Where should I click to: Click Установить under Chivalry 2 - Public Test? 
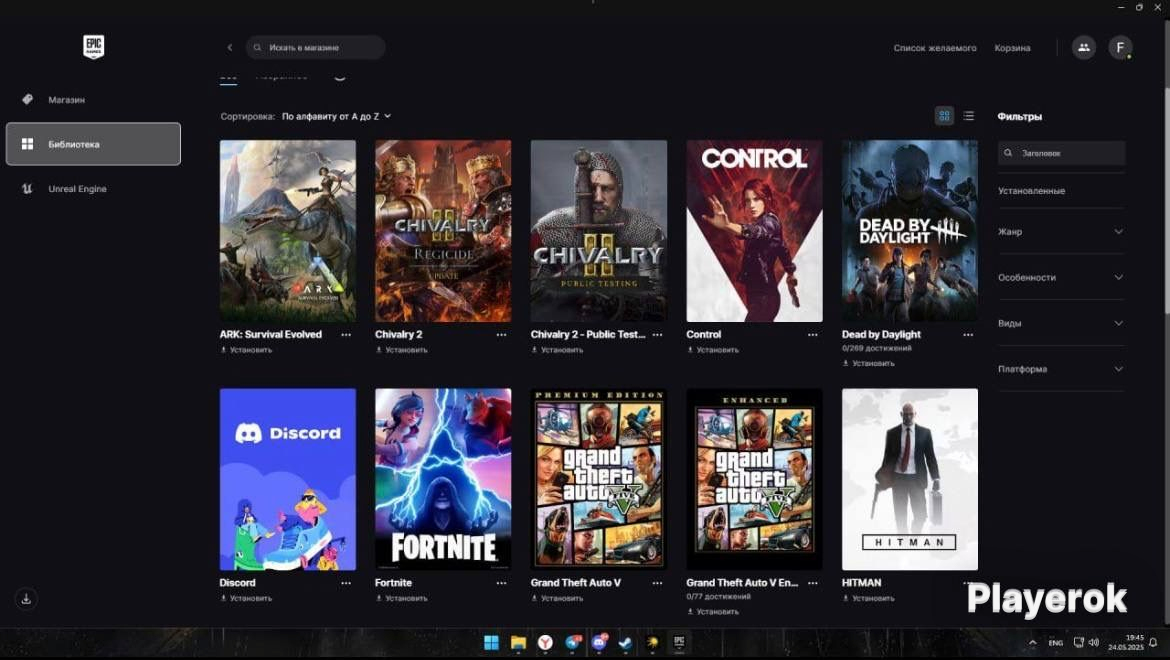tap(557, 350)
